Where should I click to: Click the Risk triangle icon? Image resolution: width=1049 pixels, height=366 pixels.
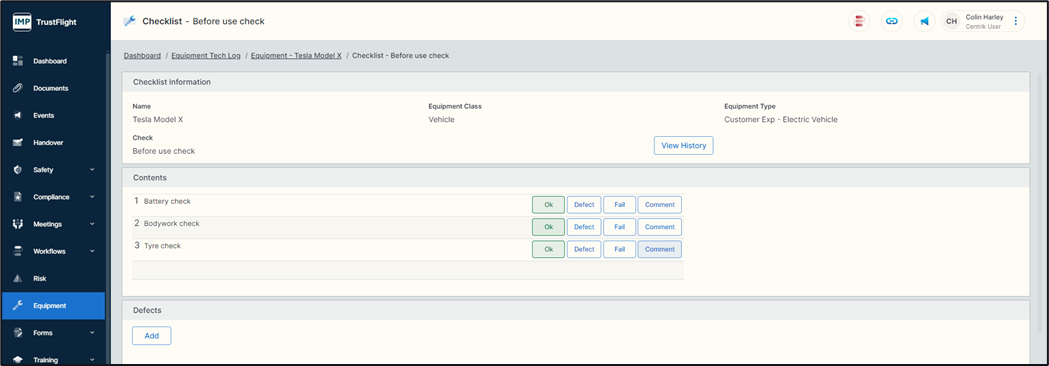18,278
